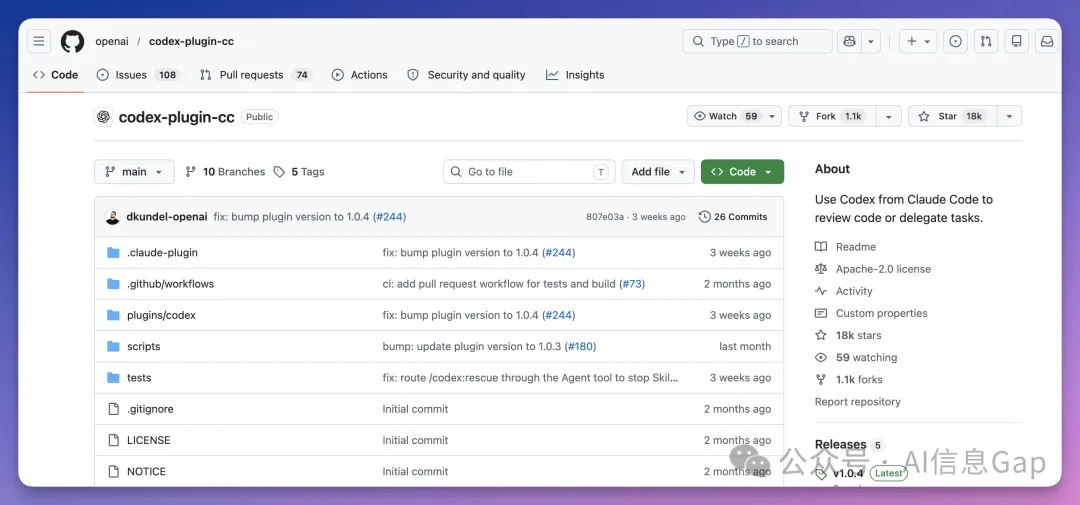Open the LICENSE file
This screenshot has height=505, width=1080.
click(149, 440)
